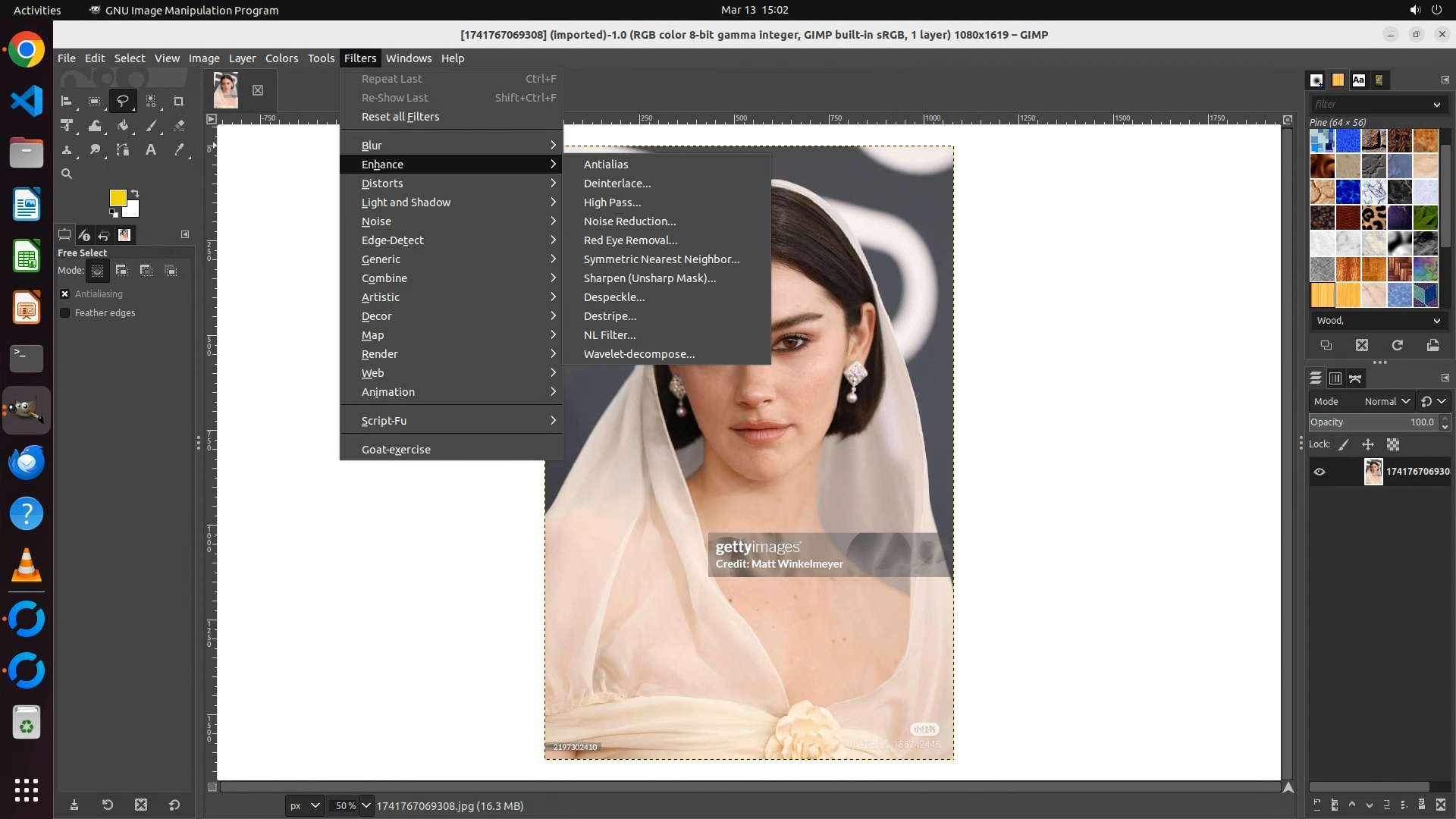1456x819 pixels.
Task: Swap foreground and background colors
Action: (135, 193)
